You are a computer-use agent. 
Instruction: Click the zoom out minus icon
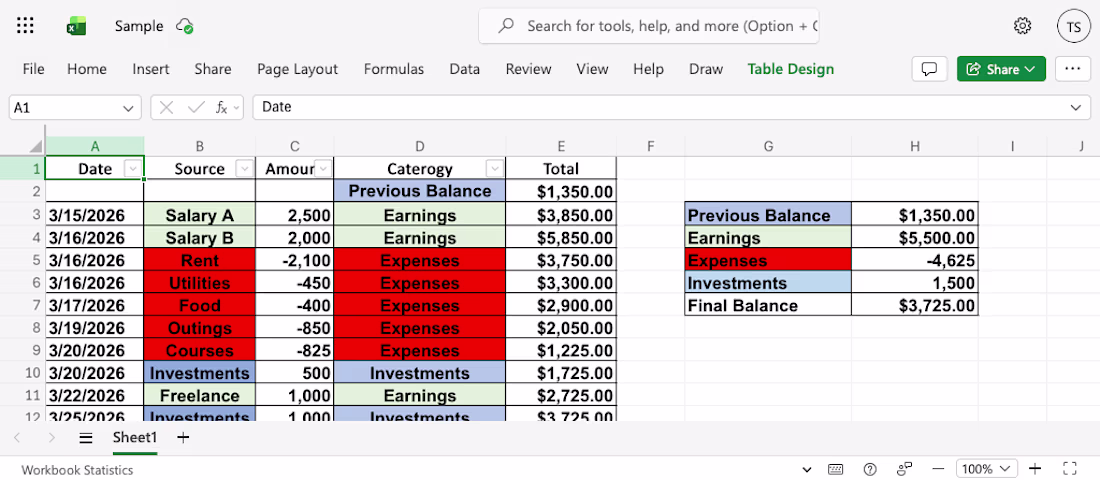coord(938,469)
